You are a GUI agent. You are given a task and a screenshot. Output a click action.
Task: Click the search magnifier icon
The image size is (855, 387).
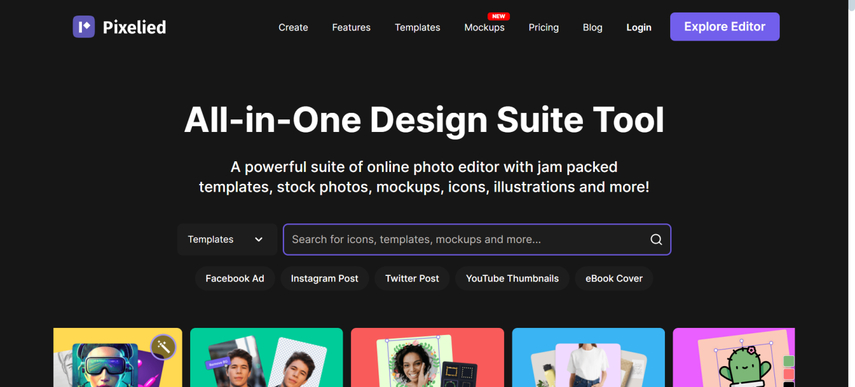656,240
